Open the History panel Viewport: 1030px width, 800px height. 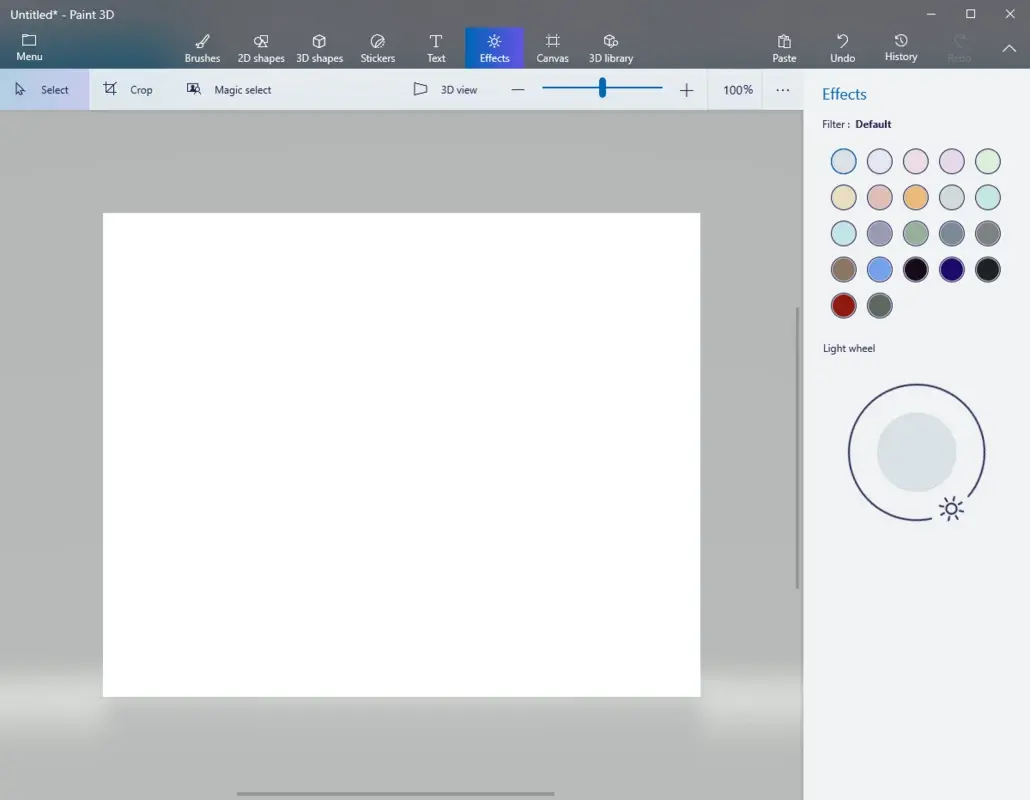pos(900,47)
